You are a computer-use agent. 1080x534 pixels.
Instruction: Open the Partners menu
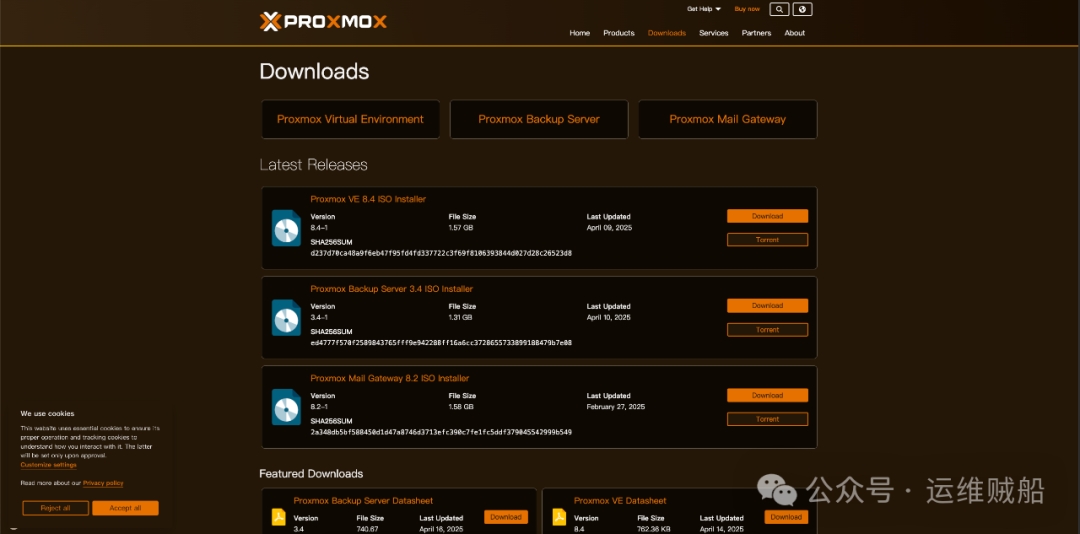click(x=756, y=33)
